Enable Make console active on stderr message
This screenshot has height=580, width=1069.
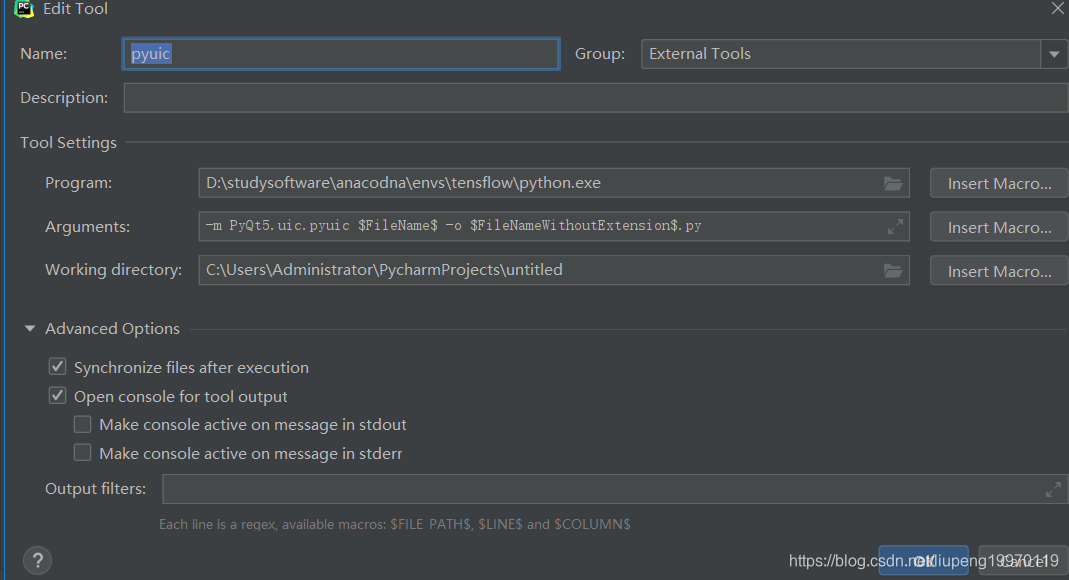tap(82, 453)
